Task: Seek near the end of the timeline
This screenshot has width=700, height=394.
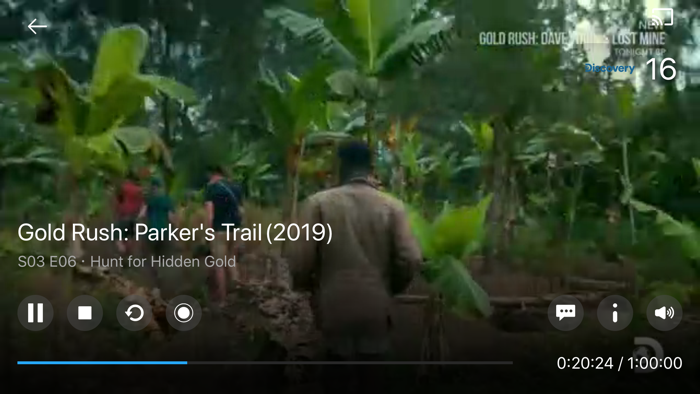Action: tap(504, 363)
